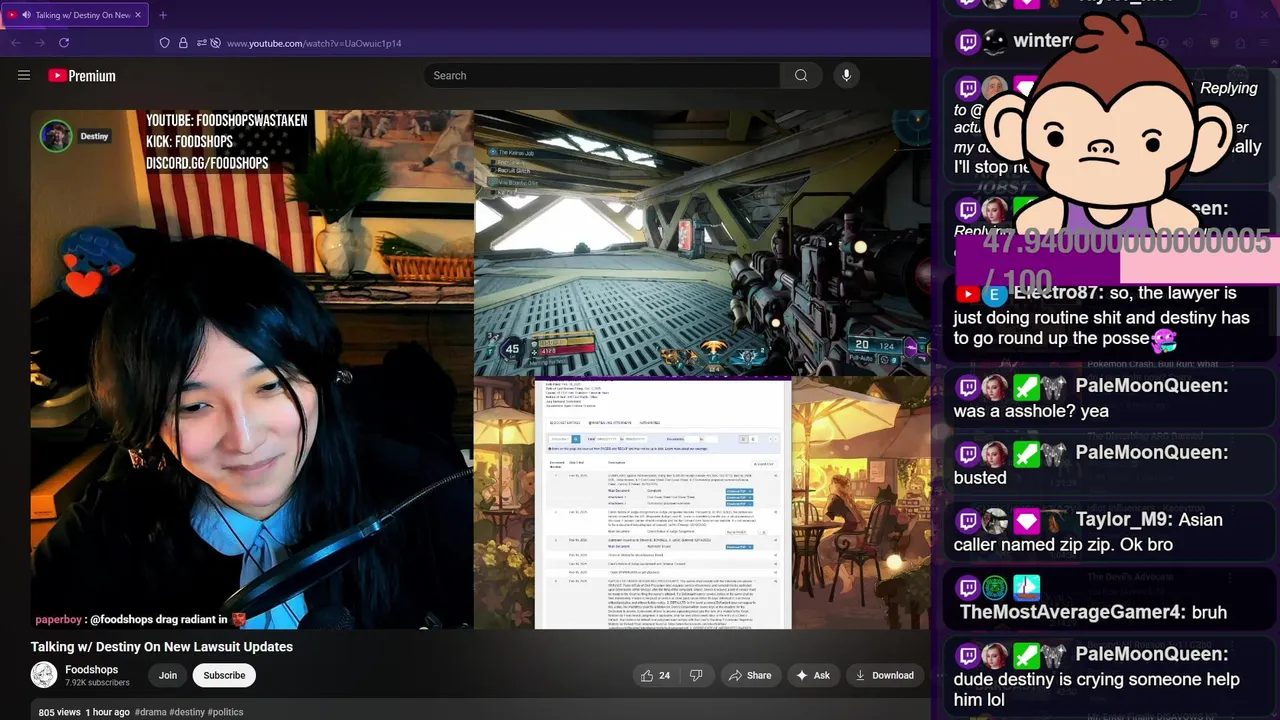The width and height of the screenshot is (1280, 720).
Task: Click the YouTube search magnifier button
Action: point(801,75)
